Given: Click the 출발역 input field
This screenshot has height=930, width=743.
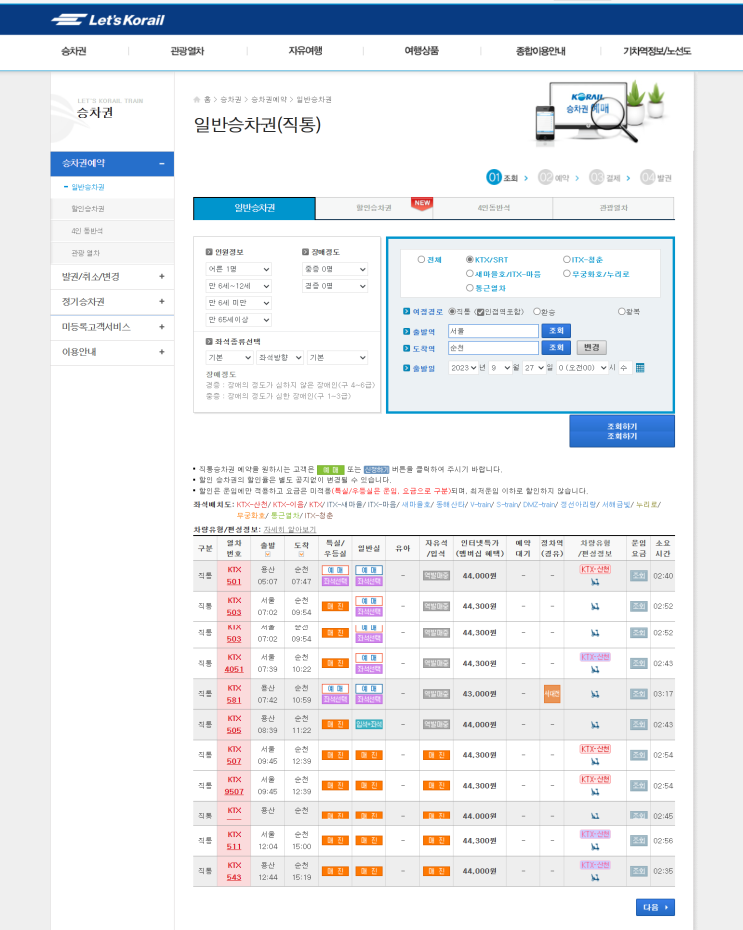Looking at the screenshot, I should tap(493, 331).
